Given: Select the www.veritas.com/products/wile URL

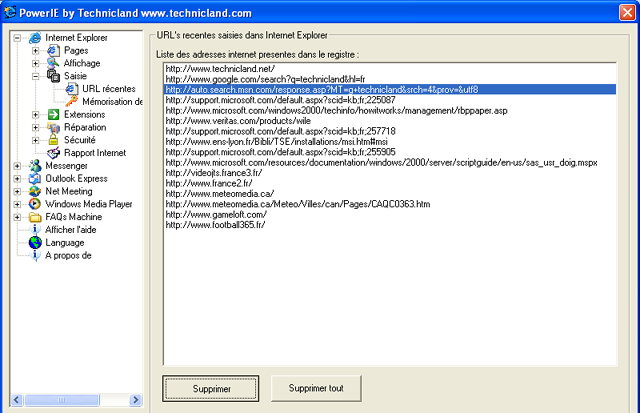Looking at the screenshot, I should click(390, 121).
